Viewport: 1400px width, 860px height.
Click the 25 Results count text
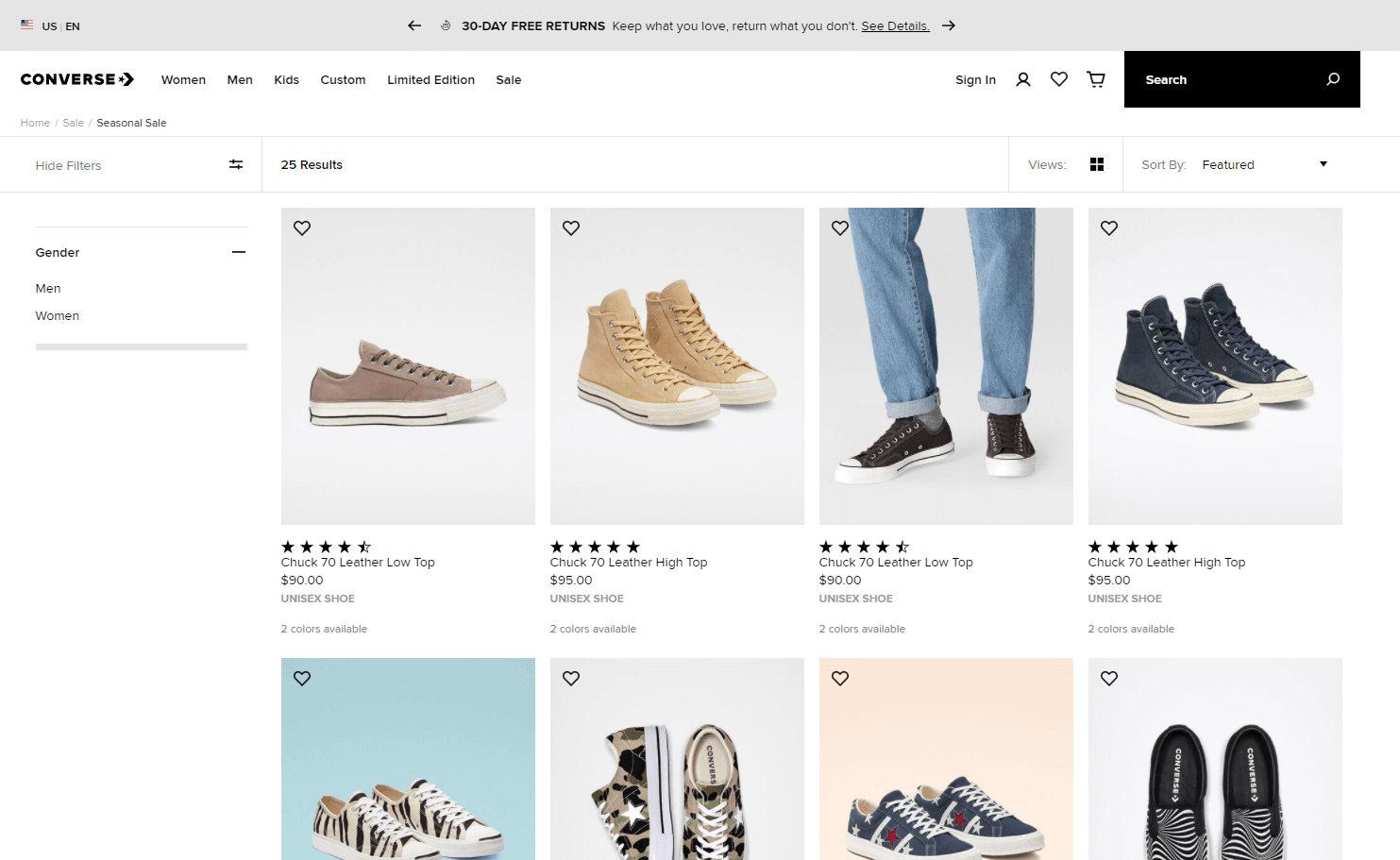312,164
